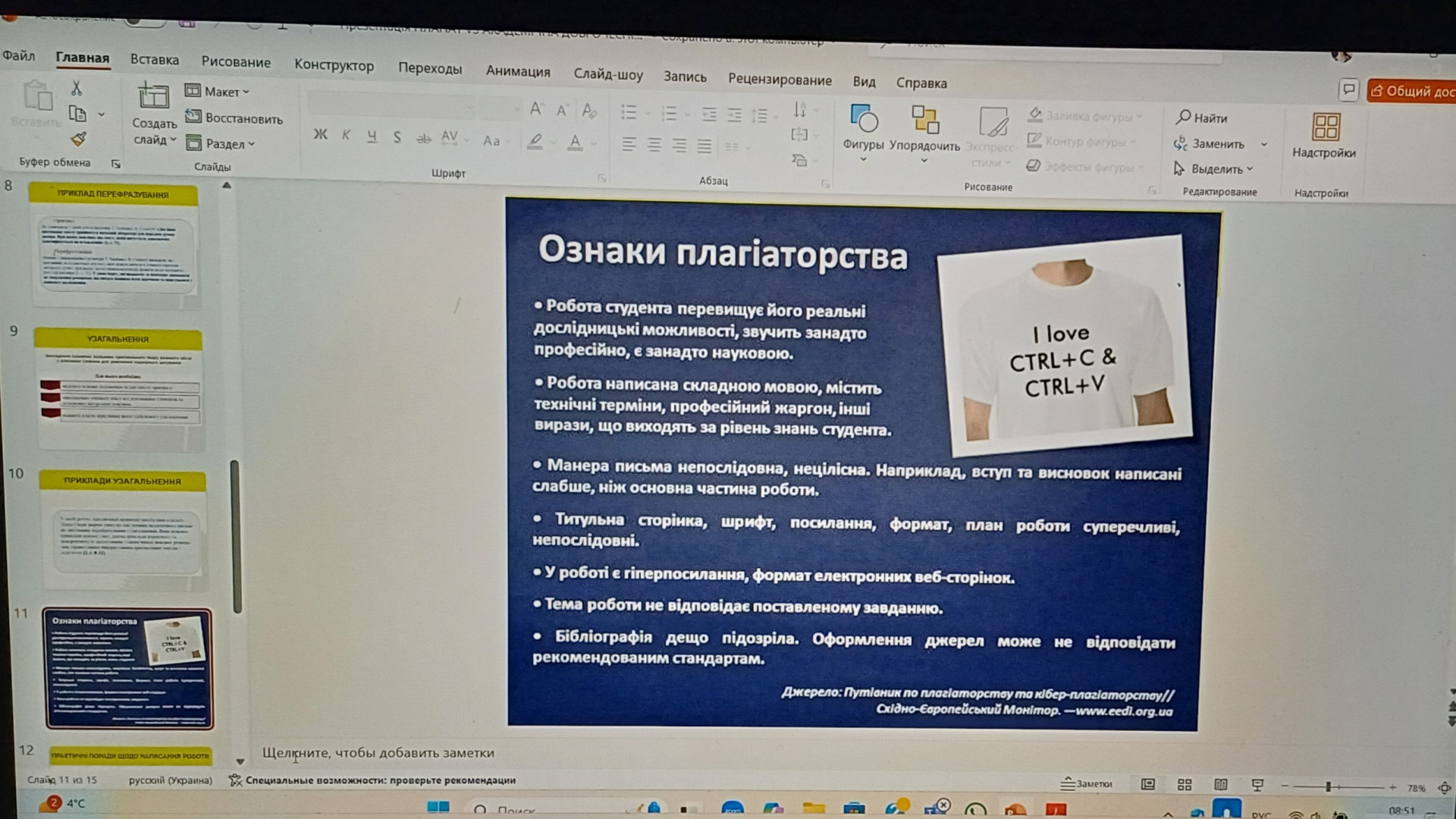Screen dimensions: 1456x819
Task: Click the Cut scissors icon
Action: point(77,89)
